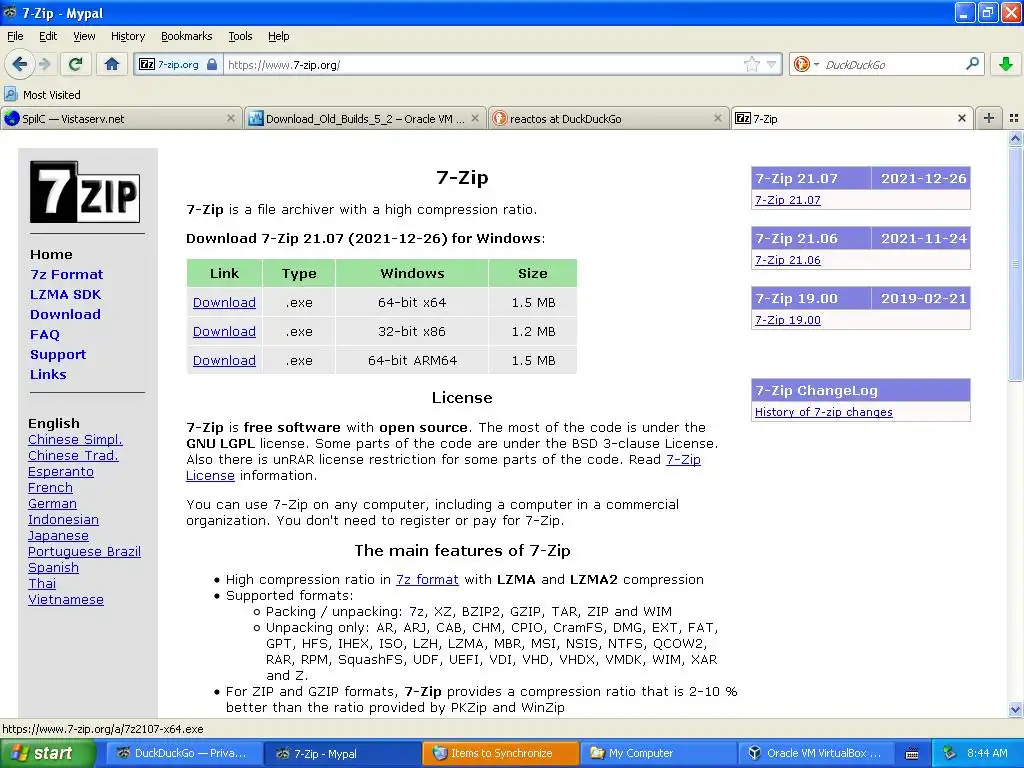Open the Help menu
Viewport: 1024px width, 768px height.
pyautogui.click(x=278, y=36)
